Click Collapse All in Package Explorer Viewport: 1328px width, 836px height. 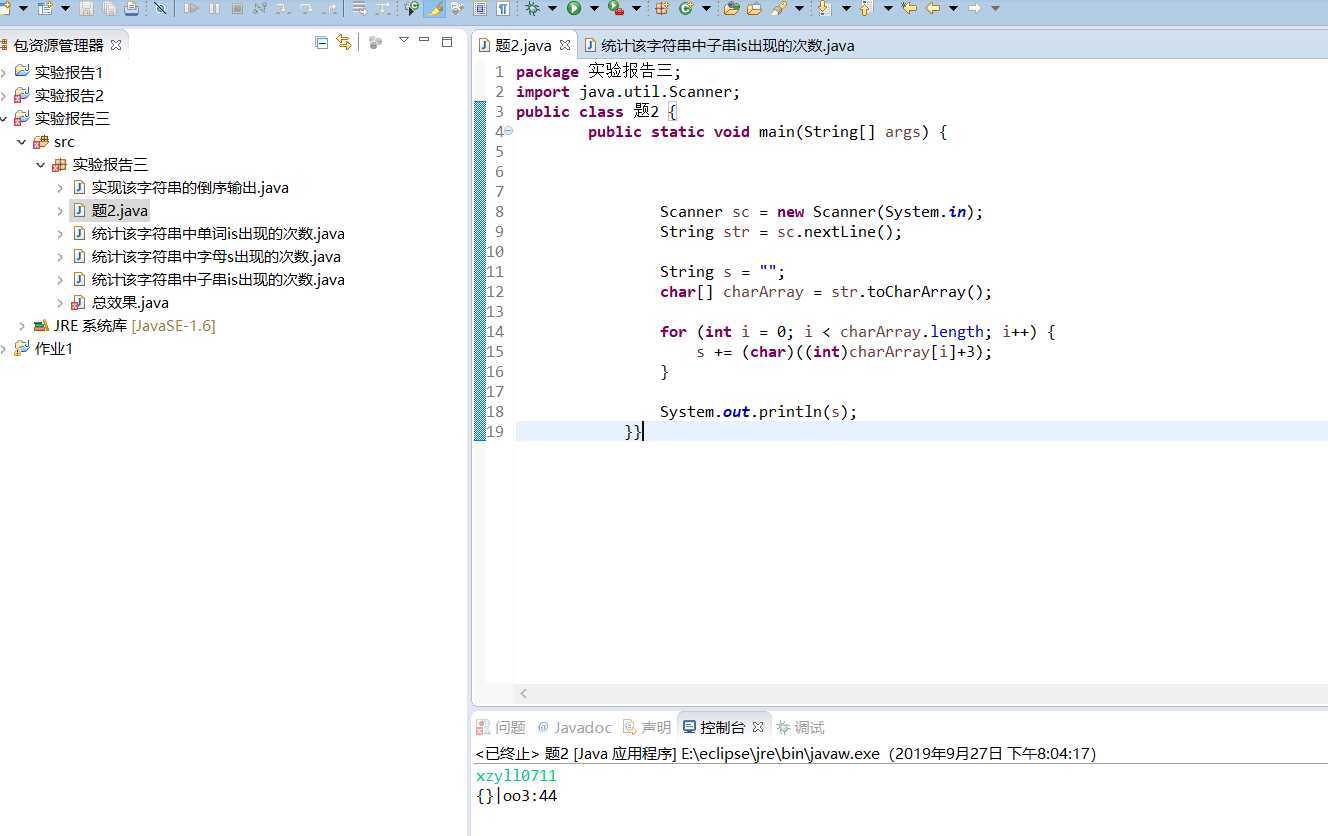point(321,42)
